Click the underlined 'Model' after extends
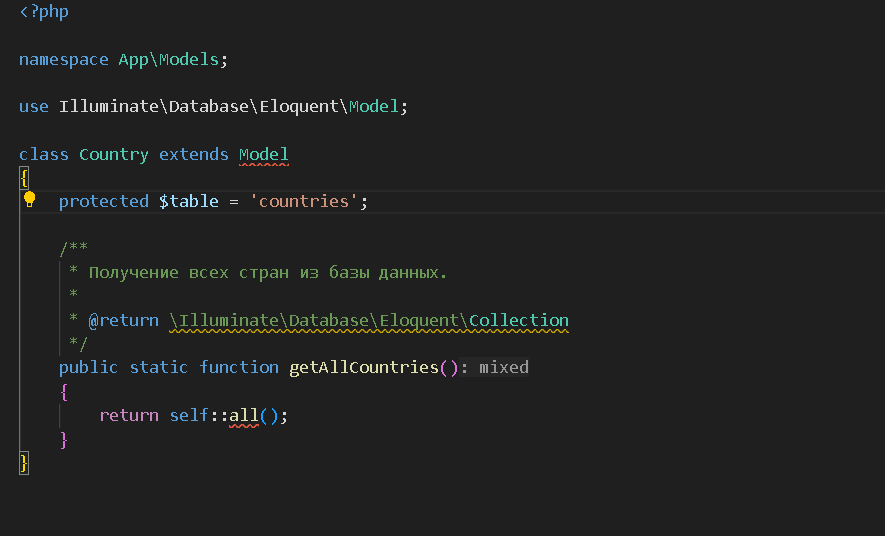The height and width of the screenshot is (536, 885). click(x=264, y=154)
